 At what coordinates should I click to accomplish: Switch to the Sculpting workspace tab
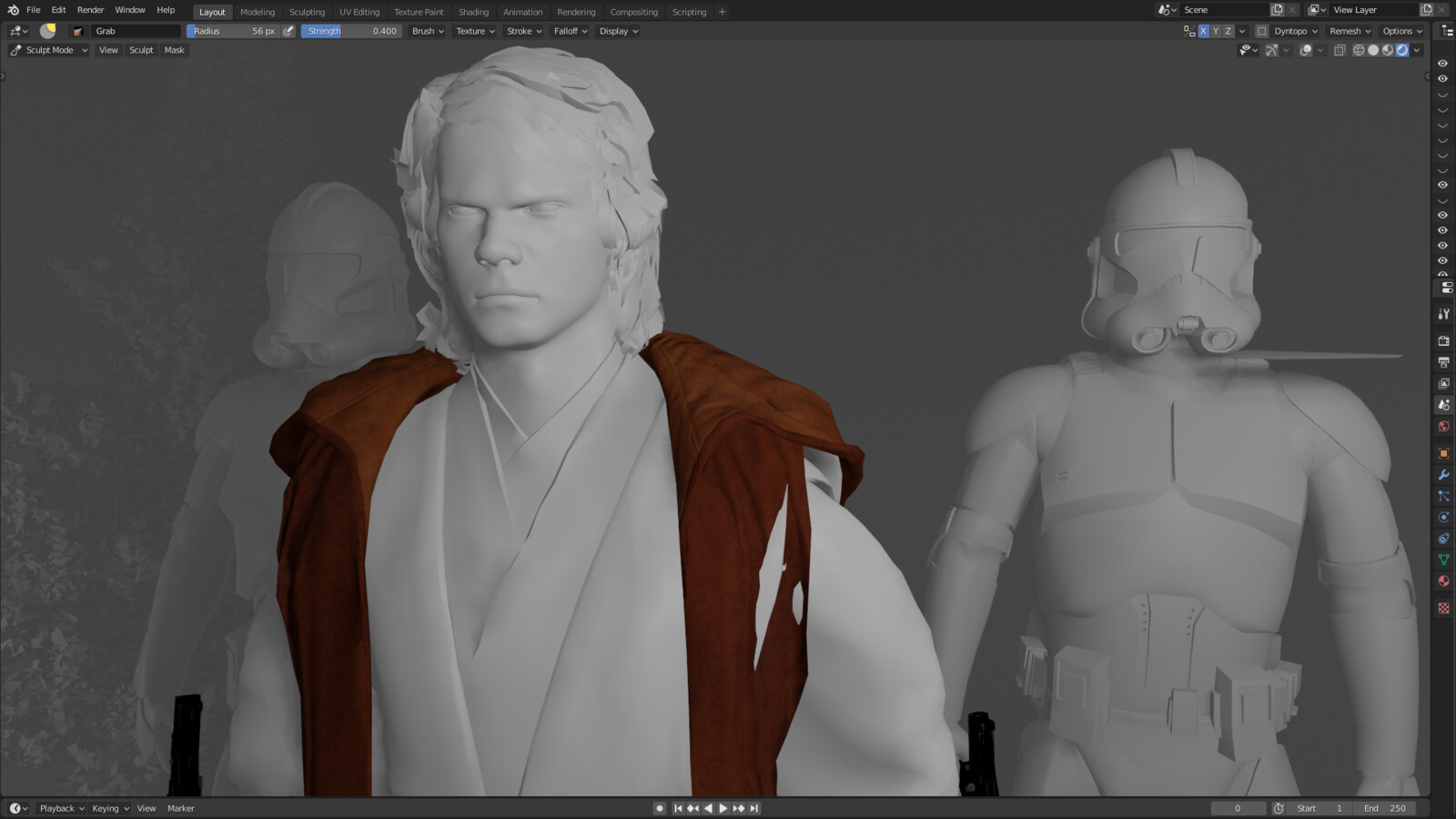click(x=307, y=12)
